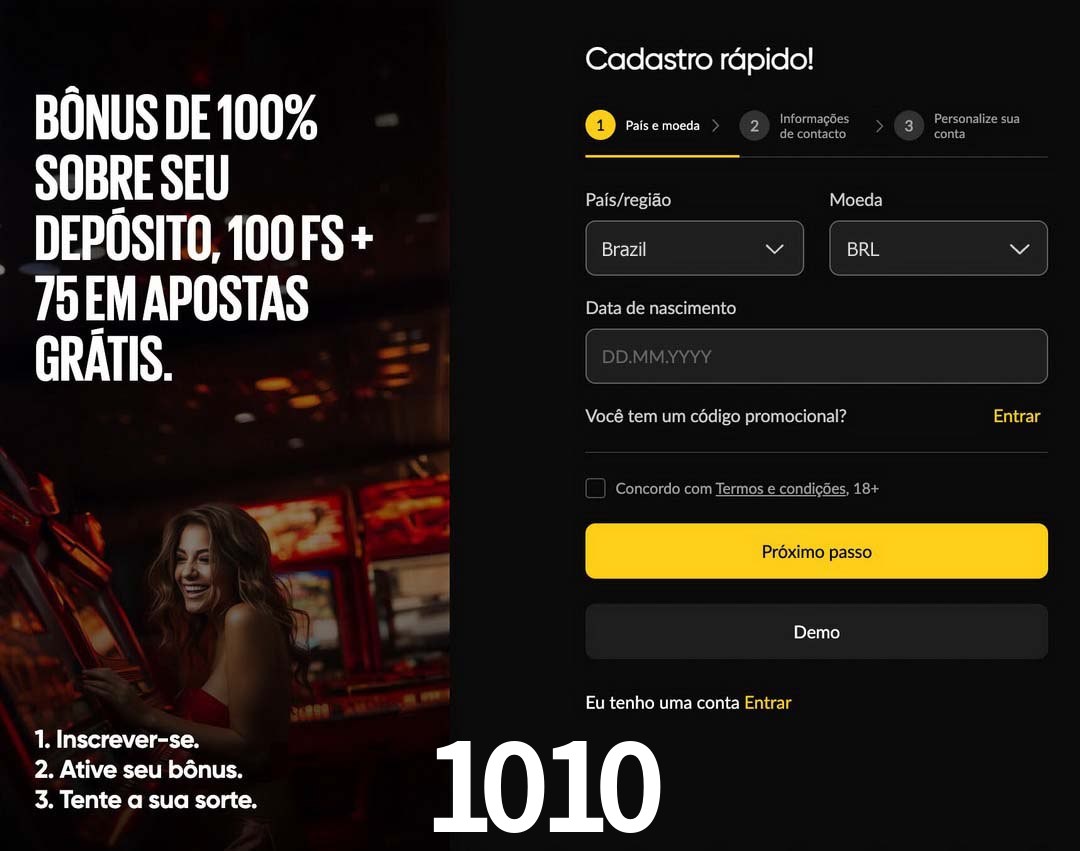Click Entrar next to promo code question

pyautogui.click(x=1016, y=416)
